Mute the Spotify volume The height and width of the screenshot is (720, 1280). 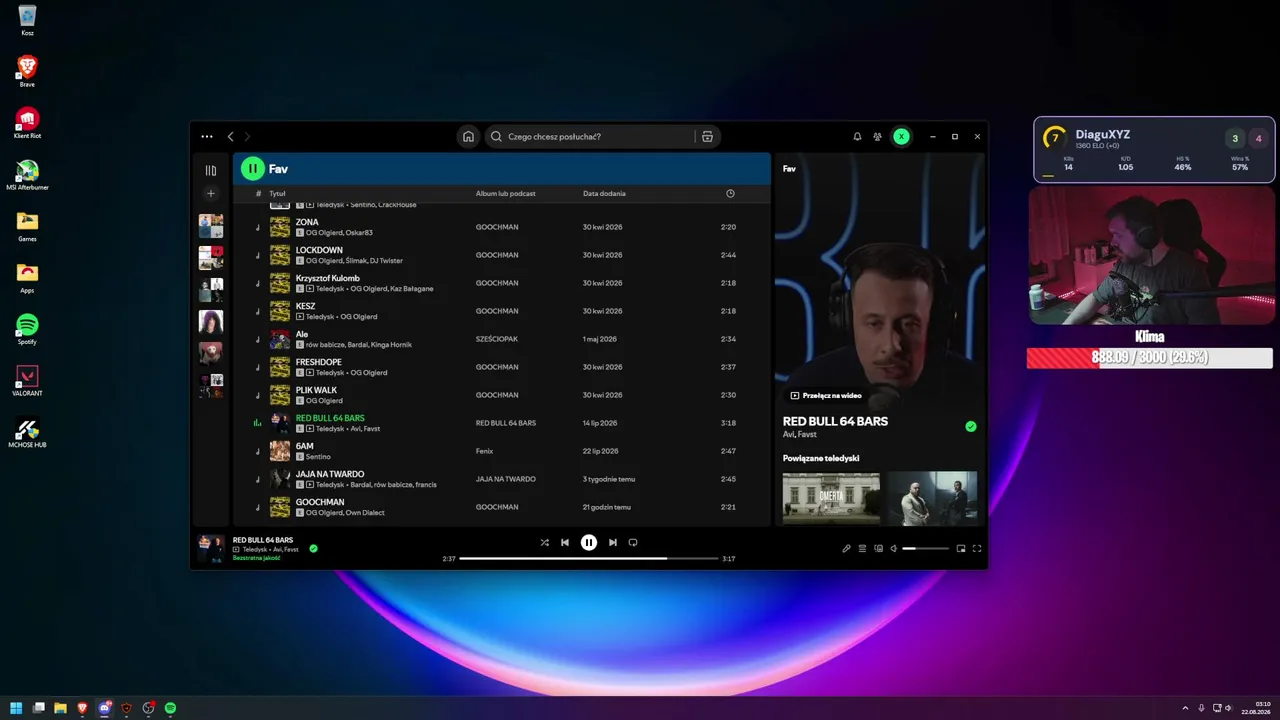click(x=894, y=549)
